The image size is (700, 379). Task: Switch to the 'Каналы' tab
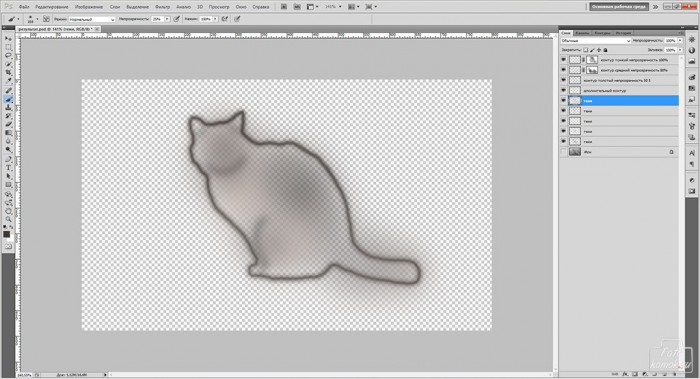582,33
